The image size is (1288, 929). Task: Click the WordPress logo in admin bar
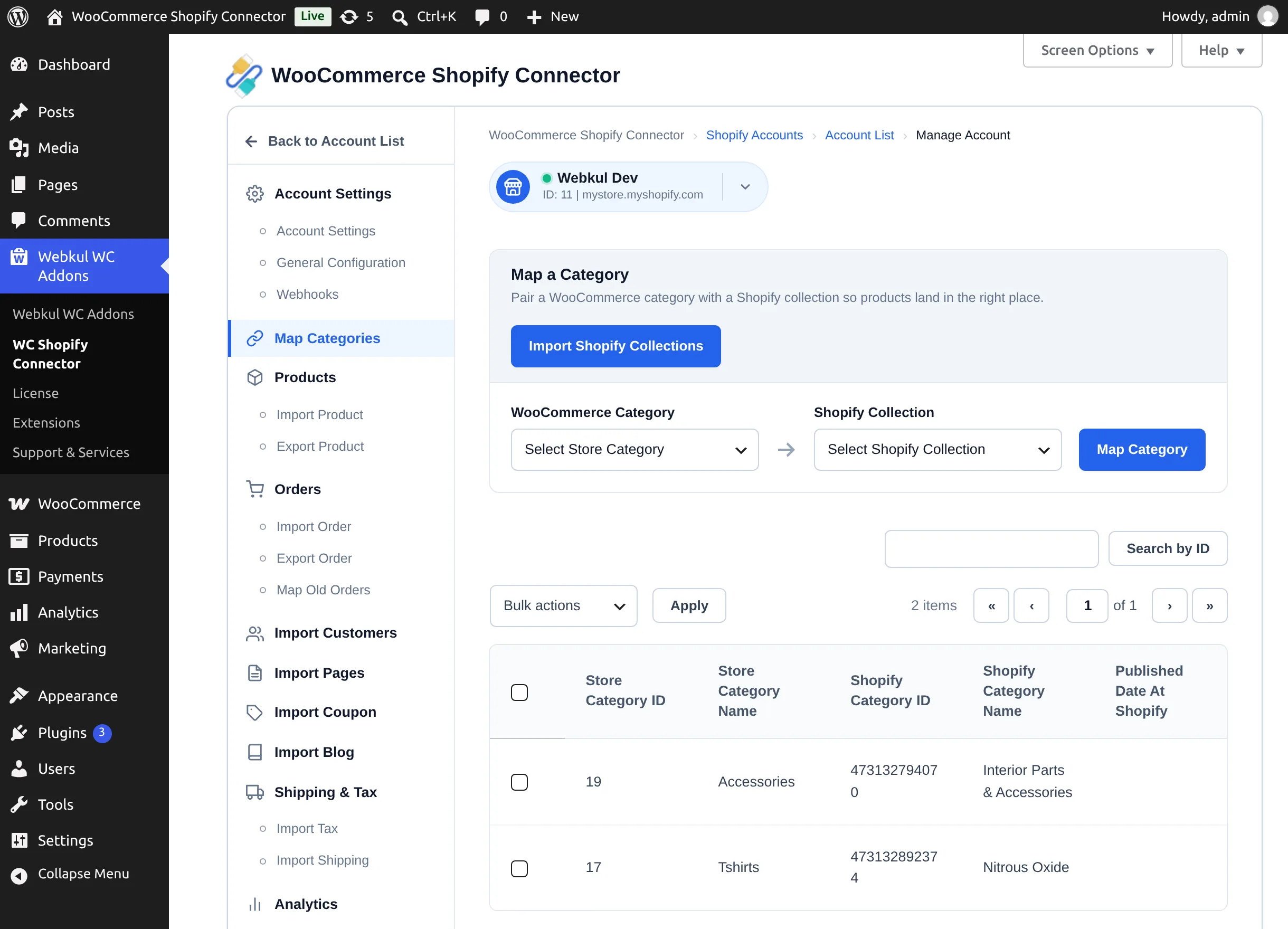click(x=18, y=16)
